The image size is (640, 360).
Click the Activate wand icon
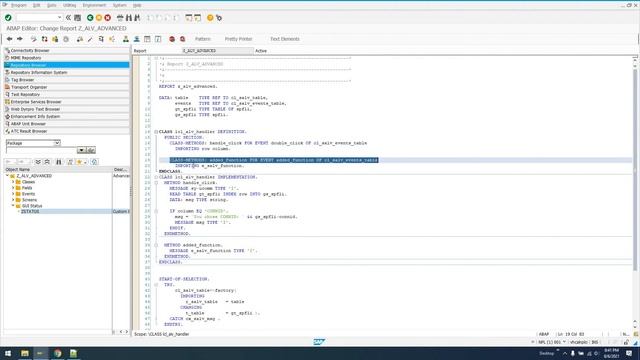point(90,39)
